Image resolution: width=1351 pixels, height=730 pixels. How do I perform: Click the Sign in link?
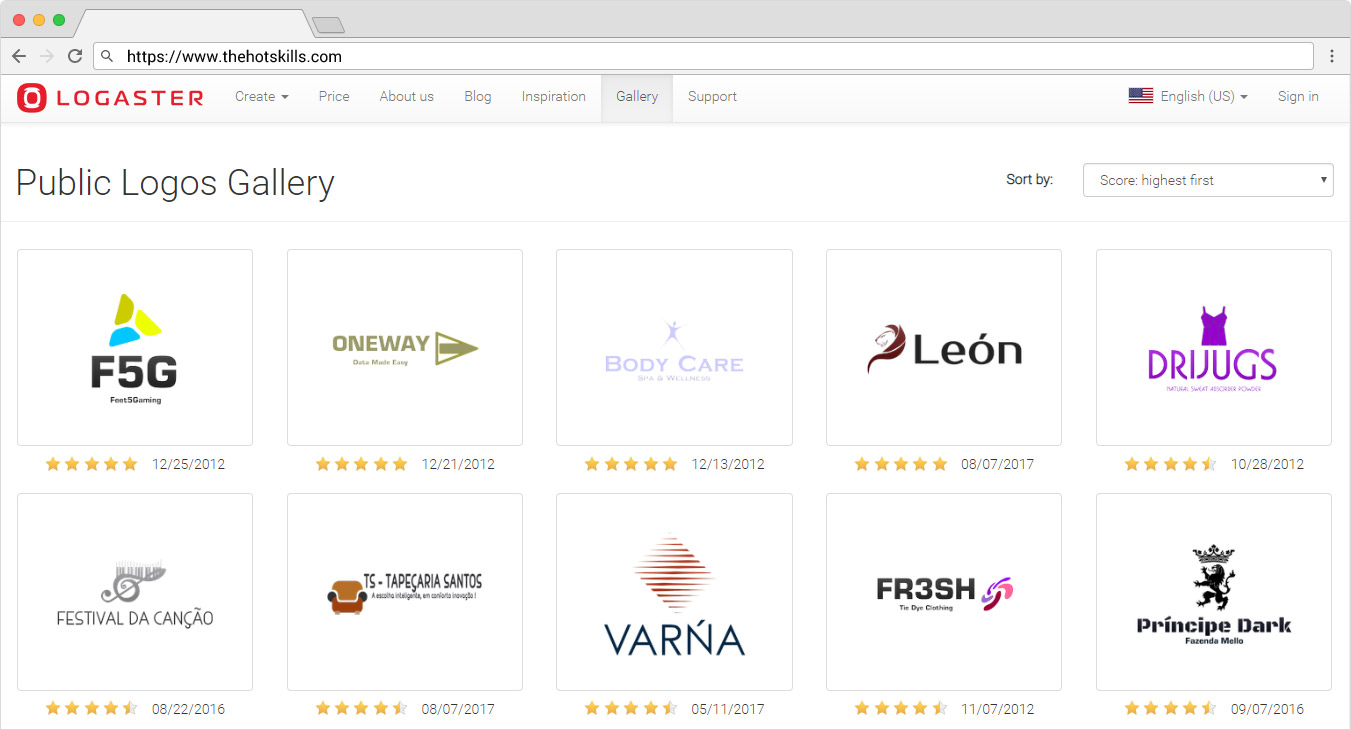pos(1298,97)
